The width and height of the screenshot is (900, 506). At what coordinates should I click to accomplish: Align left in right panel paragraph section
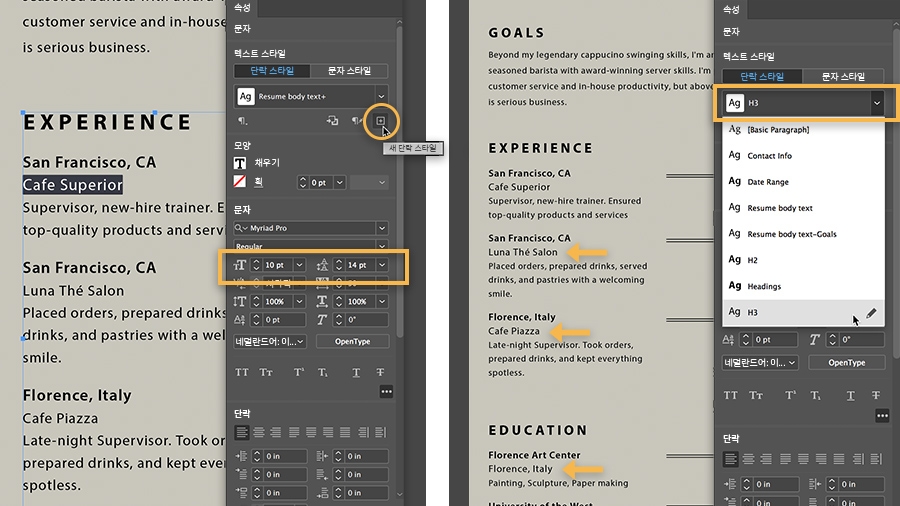coord(730,458)
